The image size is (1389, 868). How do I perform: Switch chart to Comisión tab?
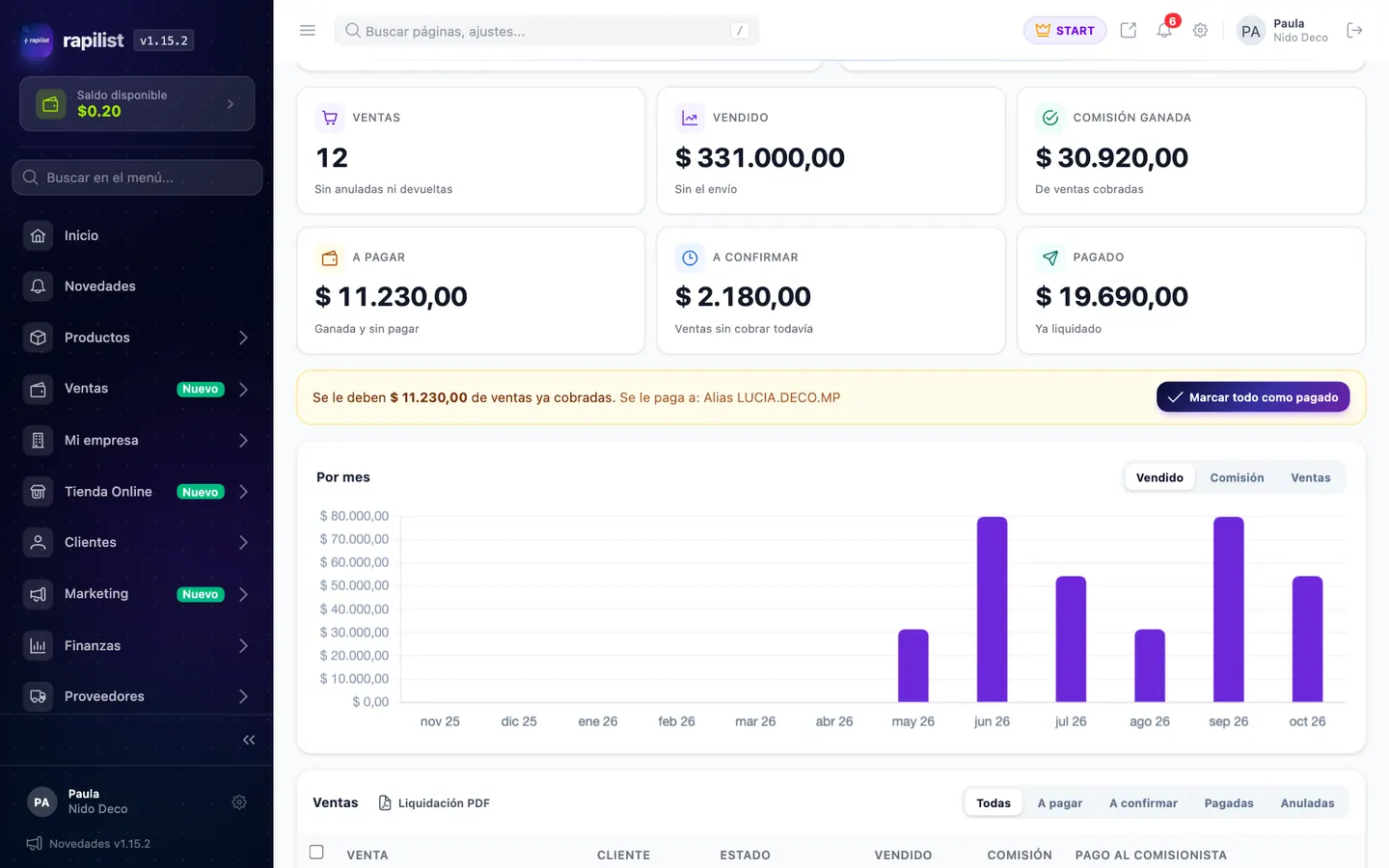click(x=1237, y=477)
